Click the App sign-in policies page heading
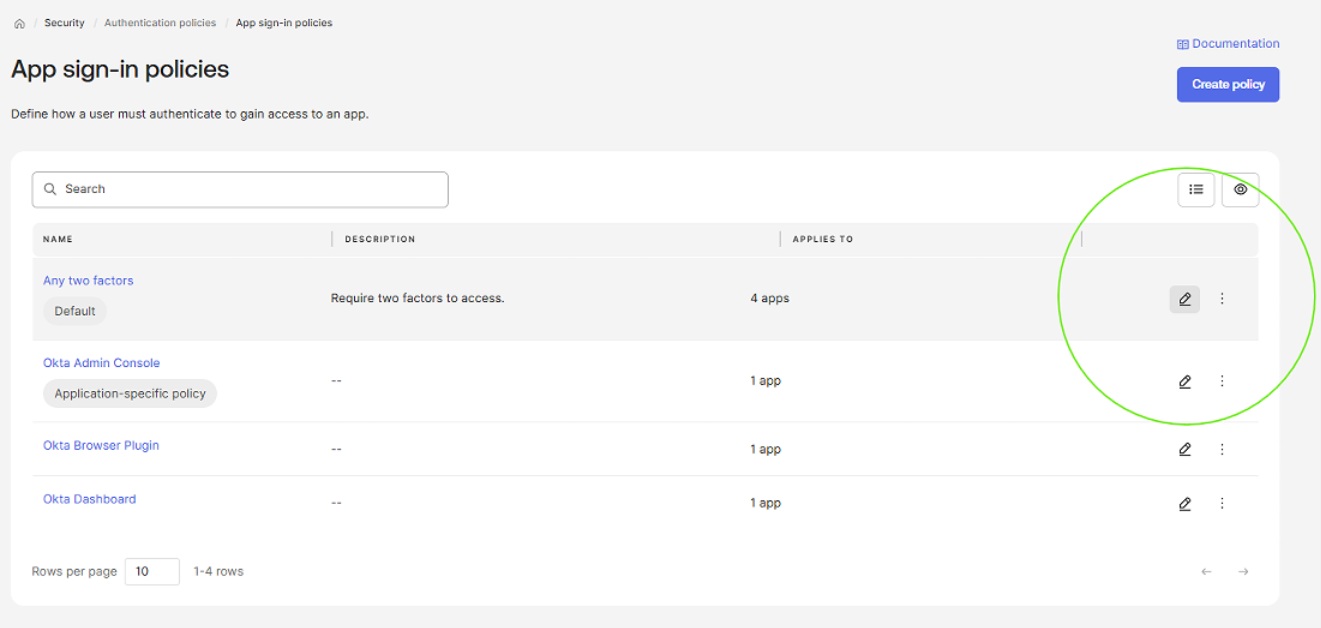Image resolution: width=1321 pixels, height=628 pixels. click(120, 69)
